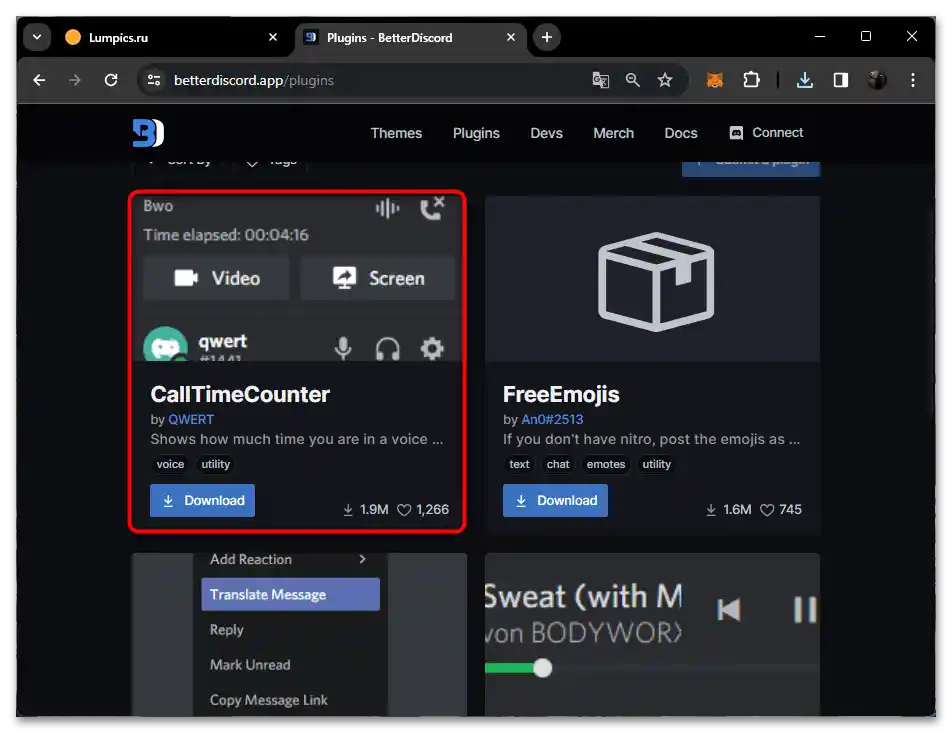Click the Connect link
Image resolution: width=952 pixels, height=733 pixels.
pos(766,132)
